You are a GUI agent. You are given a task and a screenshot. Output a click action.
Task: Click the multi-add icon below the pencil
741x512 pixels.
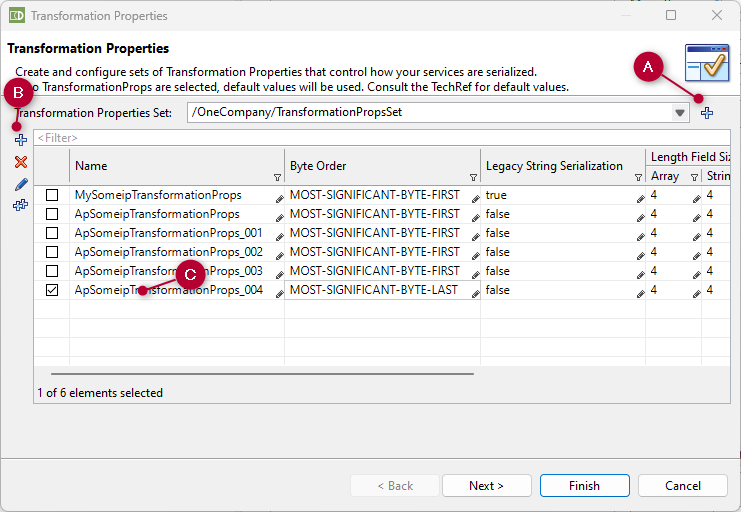[x=20, y=206]
